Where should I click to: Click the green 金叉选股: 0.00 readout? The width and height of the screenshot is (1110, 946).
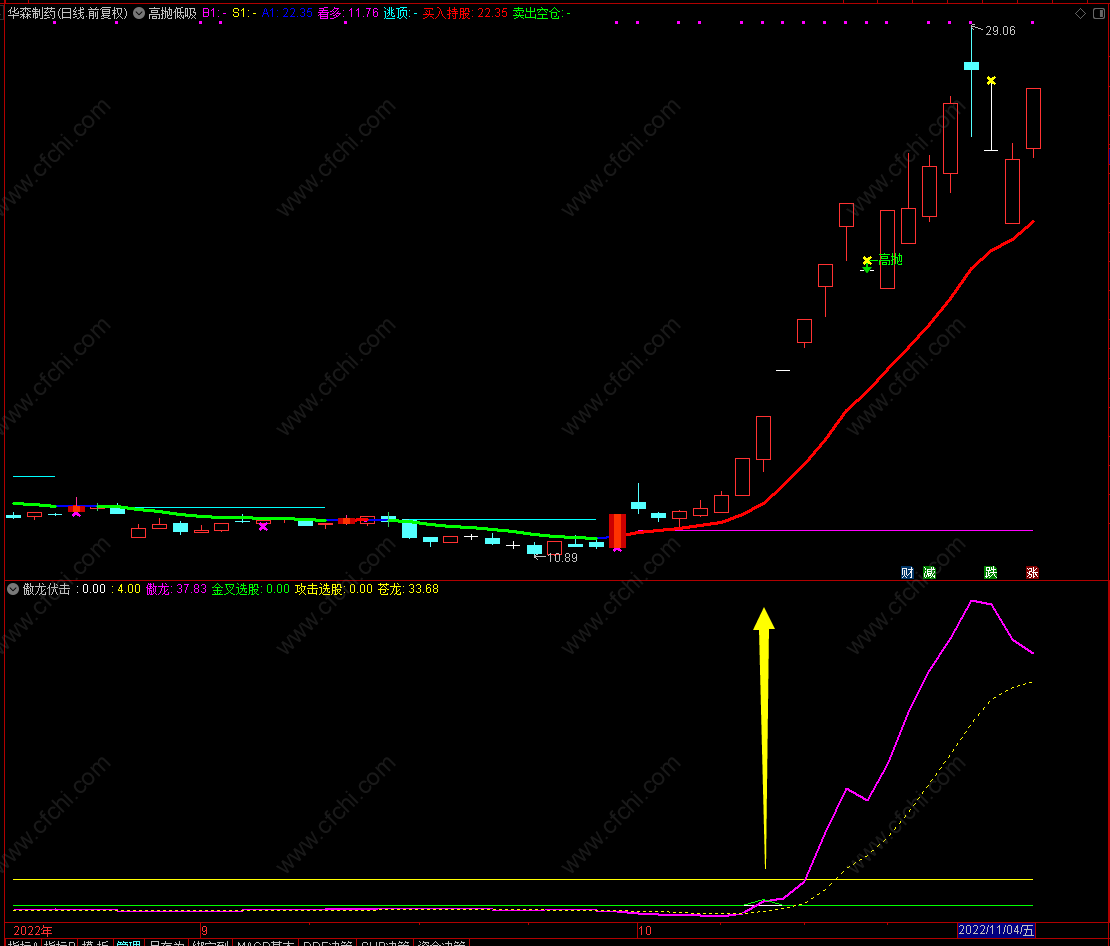(x=251, y=589)
